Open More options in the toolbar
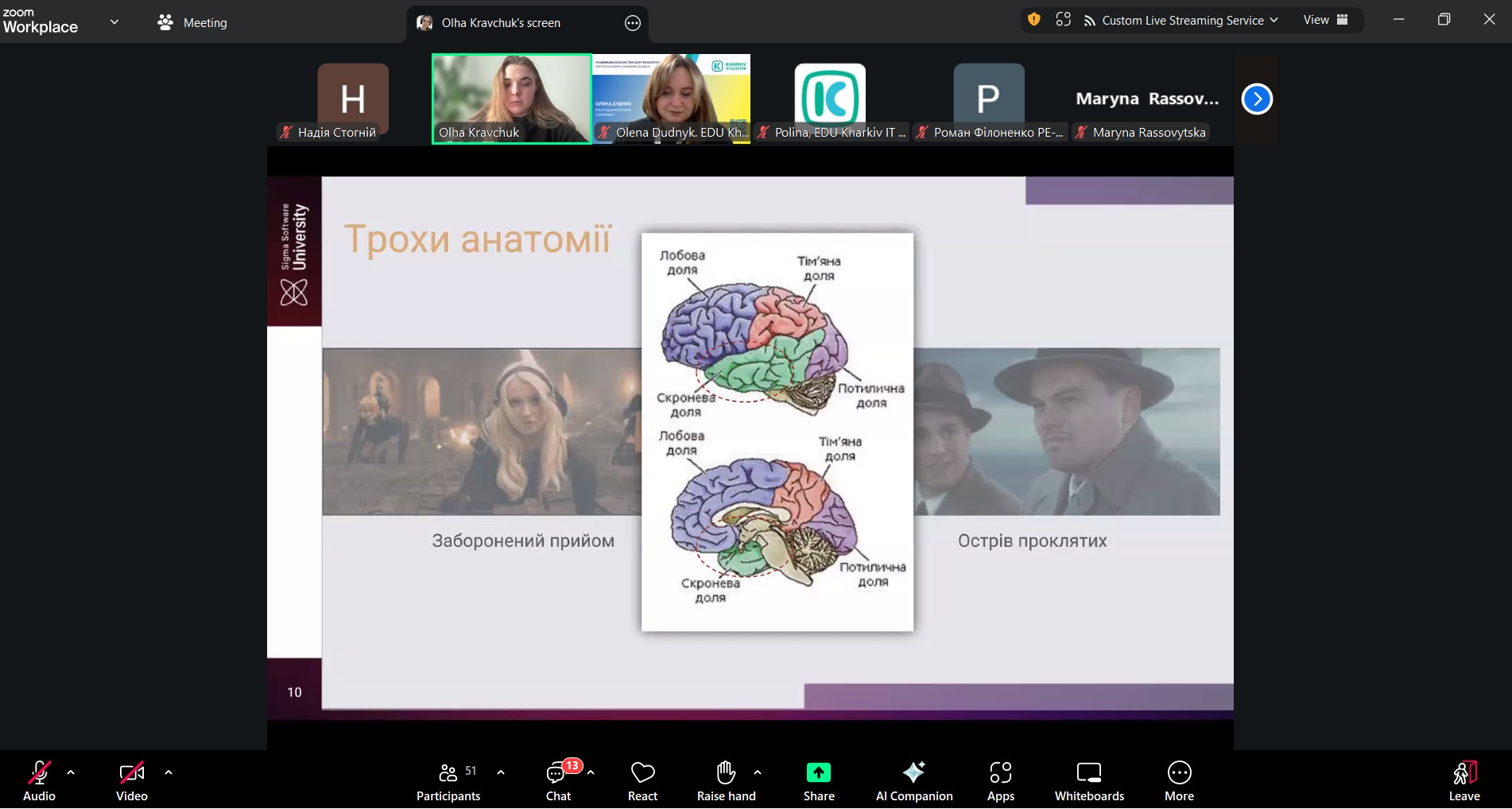 pyautogui.click(x=1179, y=781)
